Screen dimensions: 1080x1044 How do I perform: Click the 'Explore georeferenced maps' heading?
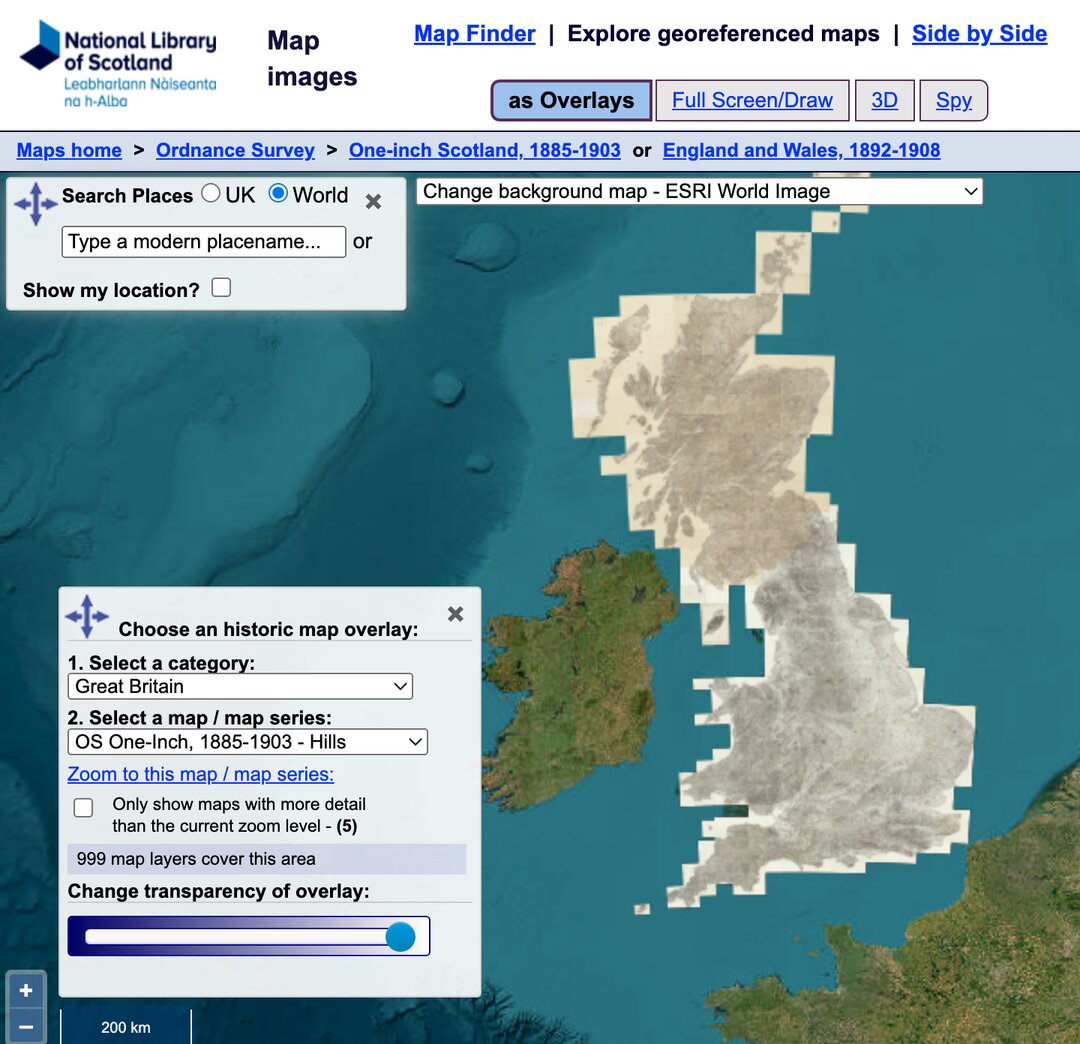click(x=723, y=34)
